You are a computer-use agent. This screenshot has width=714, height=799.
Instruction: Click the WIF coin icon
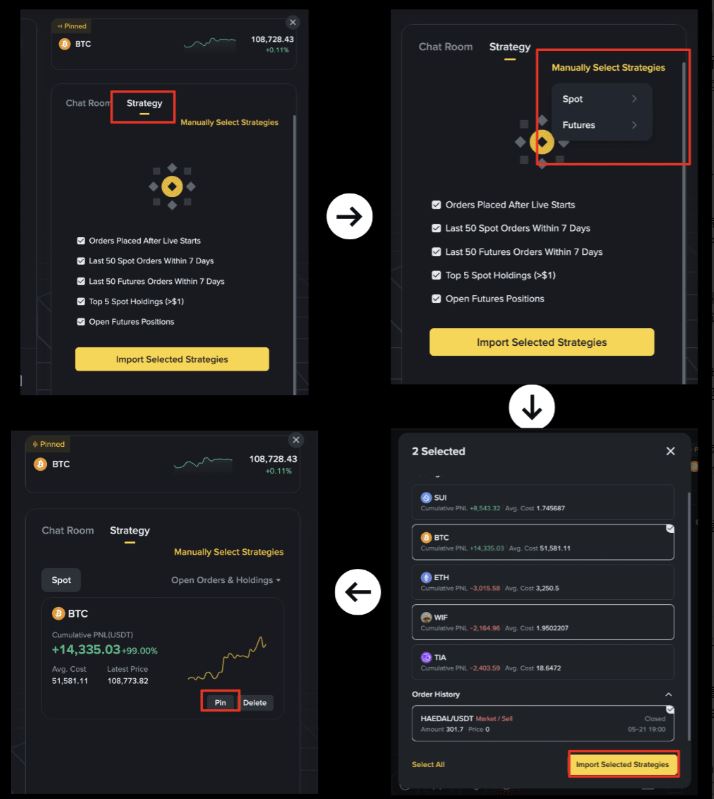pyautogui.click(x=426, y=617)
